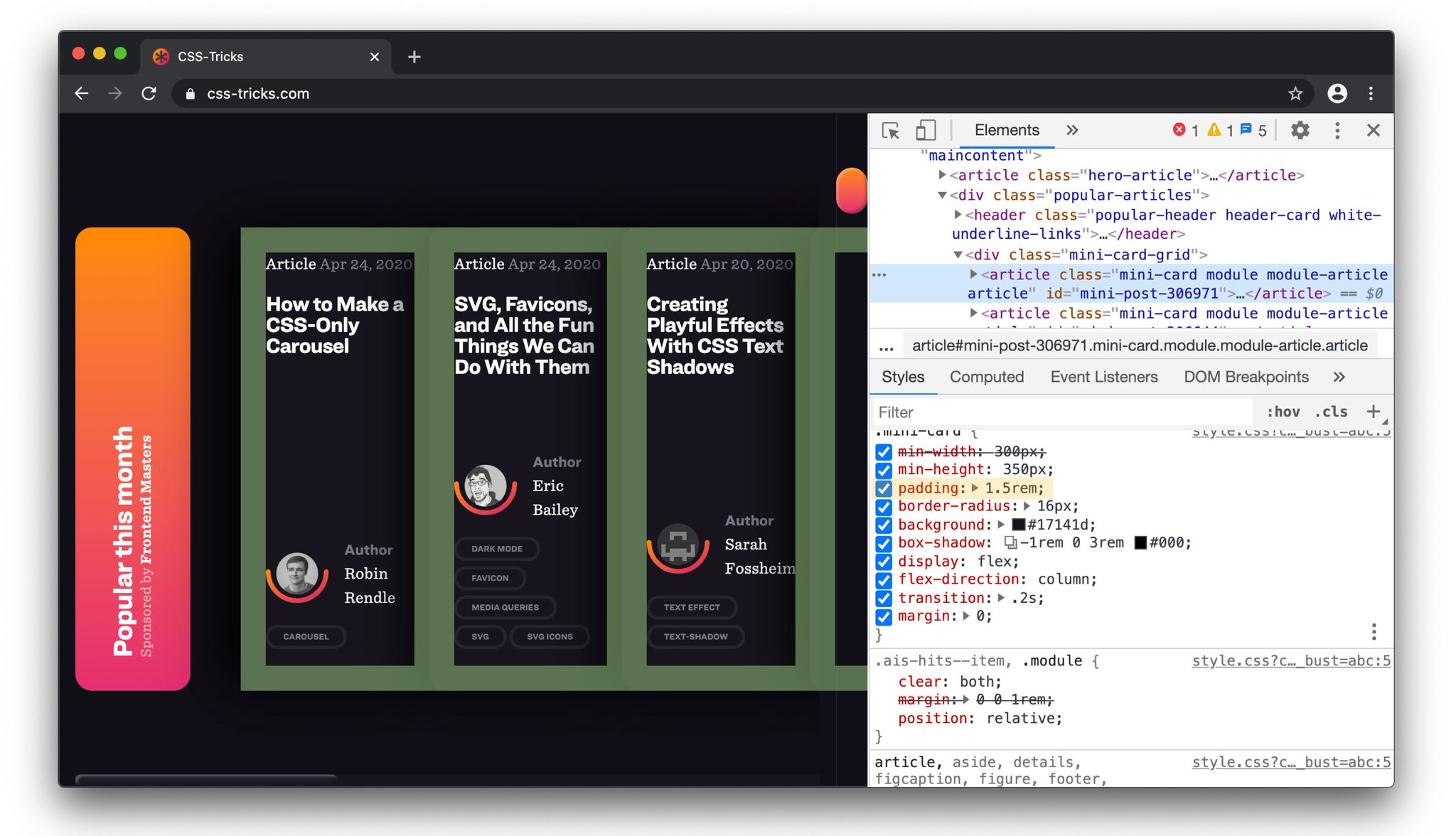Uncheck the padding property checkbox
Image resolution: width=1456 pixels, height=836 pixels.
pyautogui.click(x=884, y=488)
